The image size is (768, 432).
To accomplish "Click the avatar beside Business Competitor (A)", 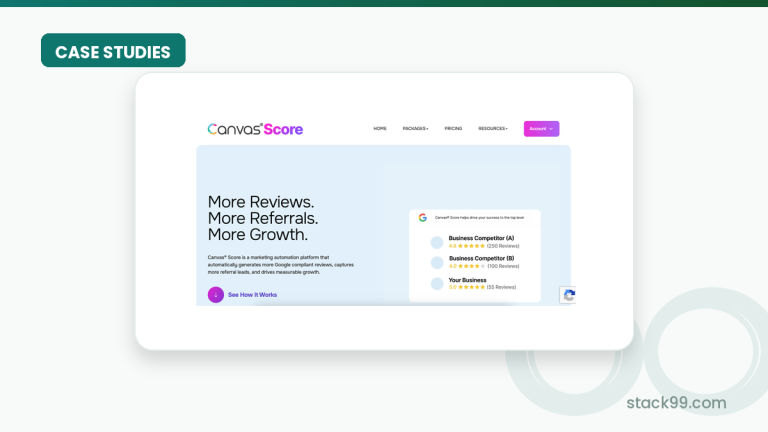I will click(x=437, y=242).
